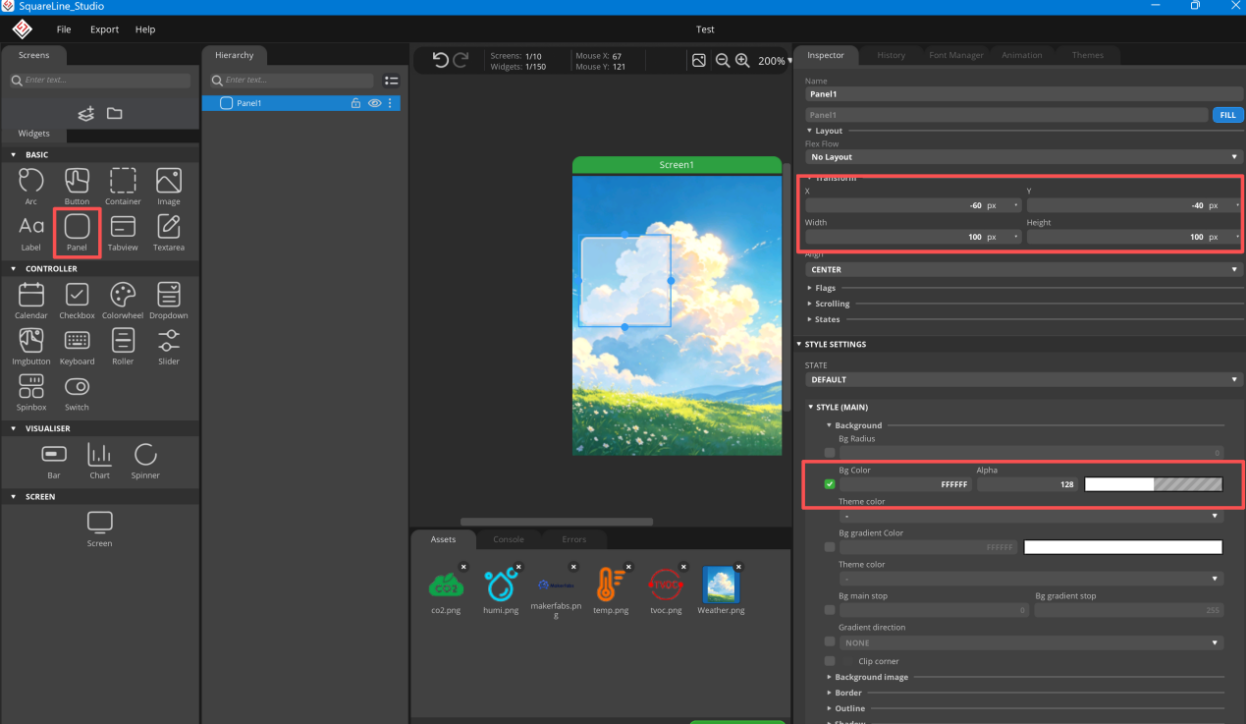
Task: Expand the Scrolling section
Action: pyautogui.click(x=832, y=304)
